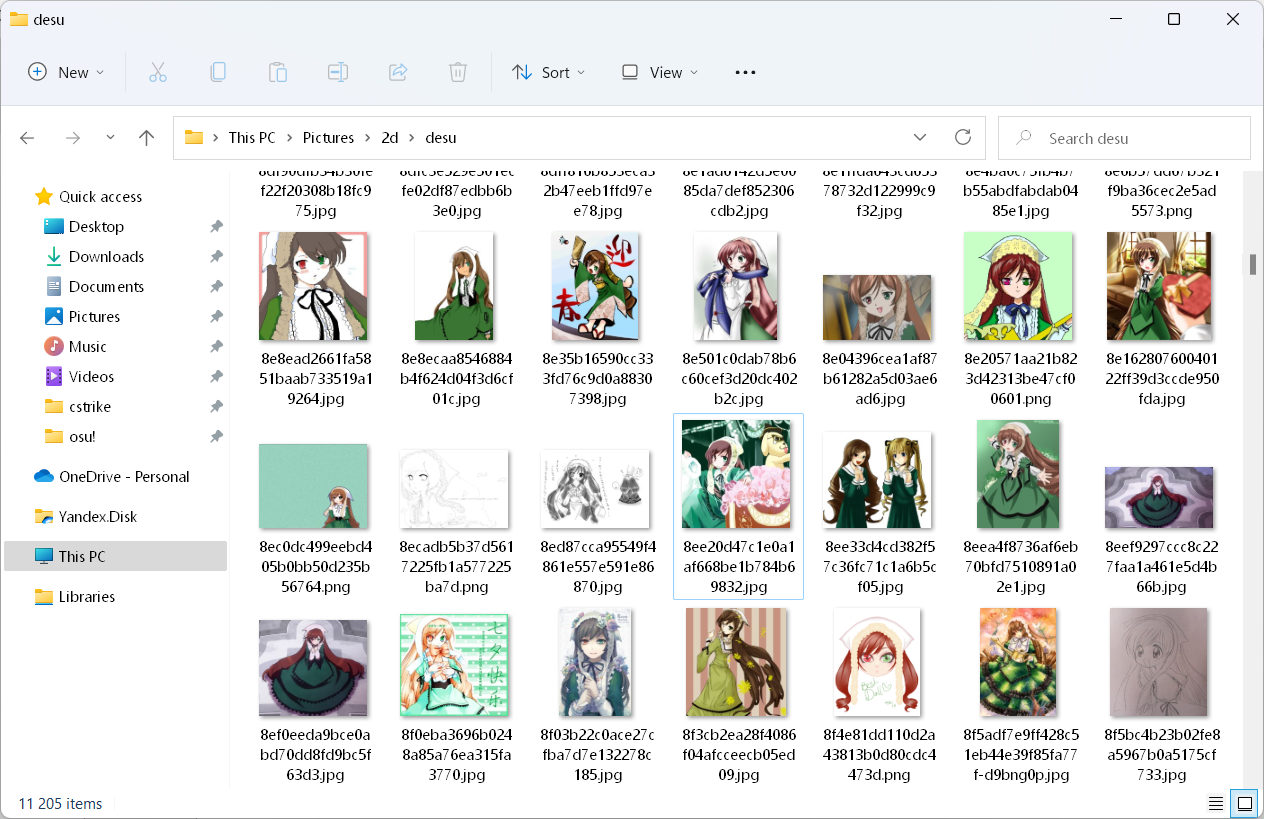Click the vertical scrollbar thumb
The image size is (1264, 819).
[x=1252, y=264]
